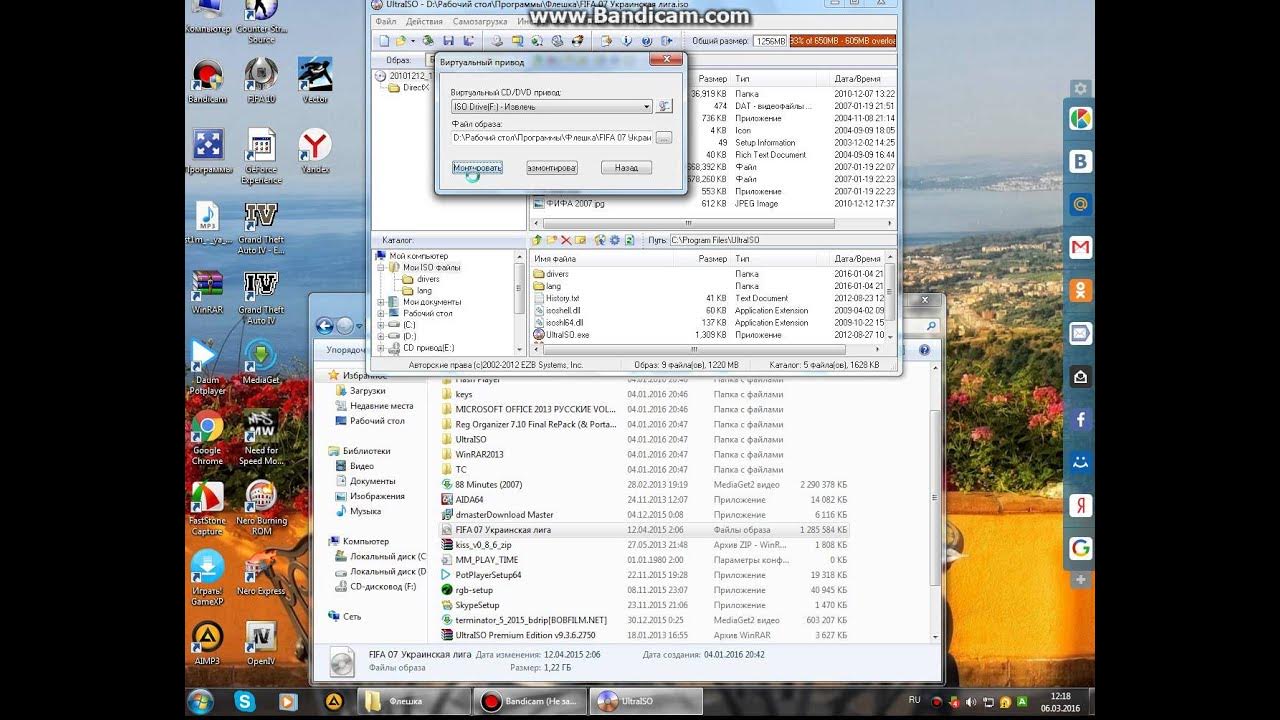The width and height of the screenshot is (1280, 720).
Task: Click the Back arrow in Explorer window
Action: click(325, 326)
